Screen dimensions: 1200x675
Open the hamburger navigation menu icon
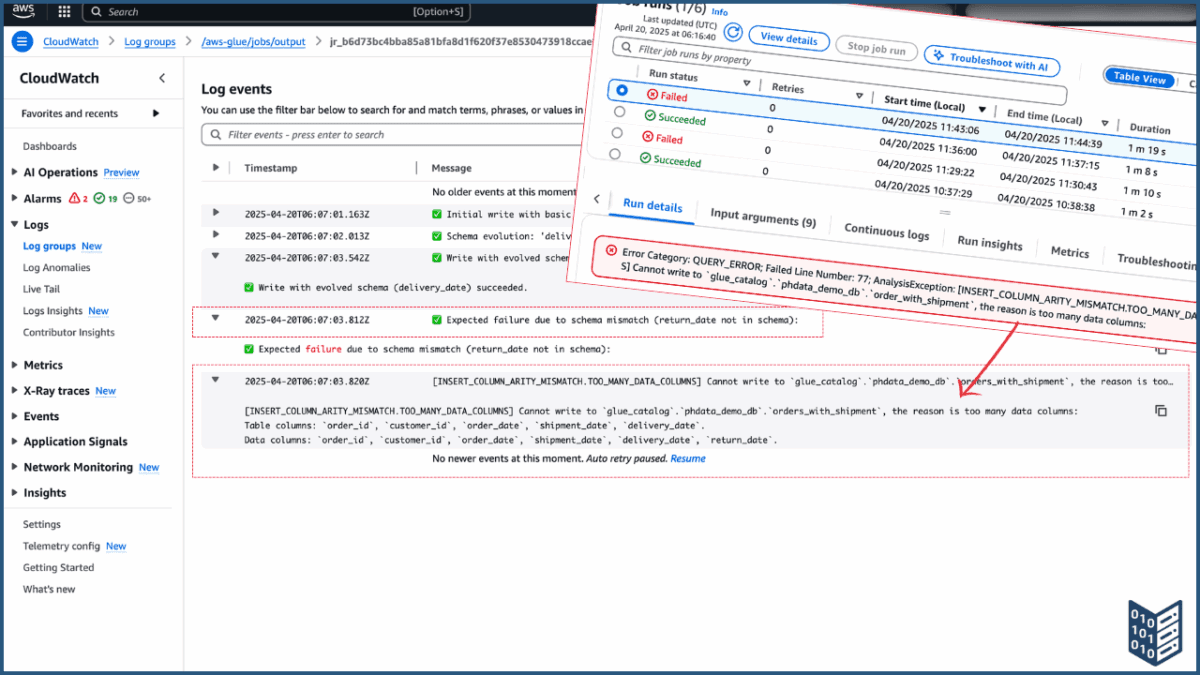click(x=21, y=42)
